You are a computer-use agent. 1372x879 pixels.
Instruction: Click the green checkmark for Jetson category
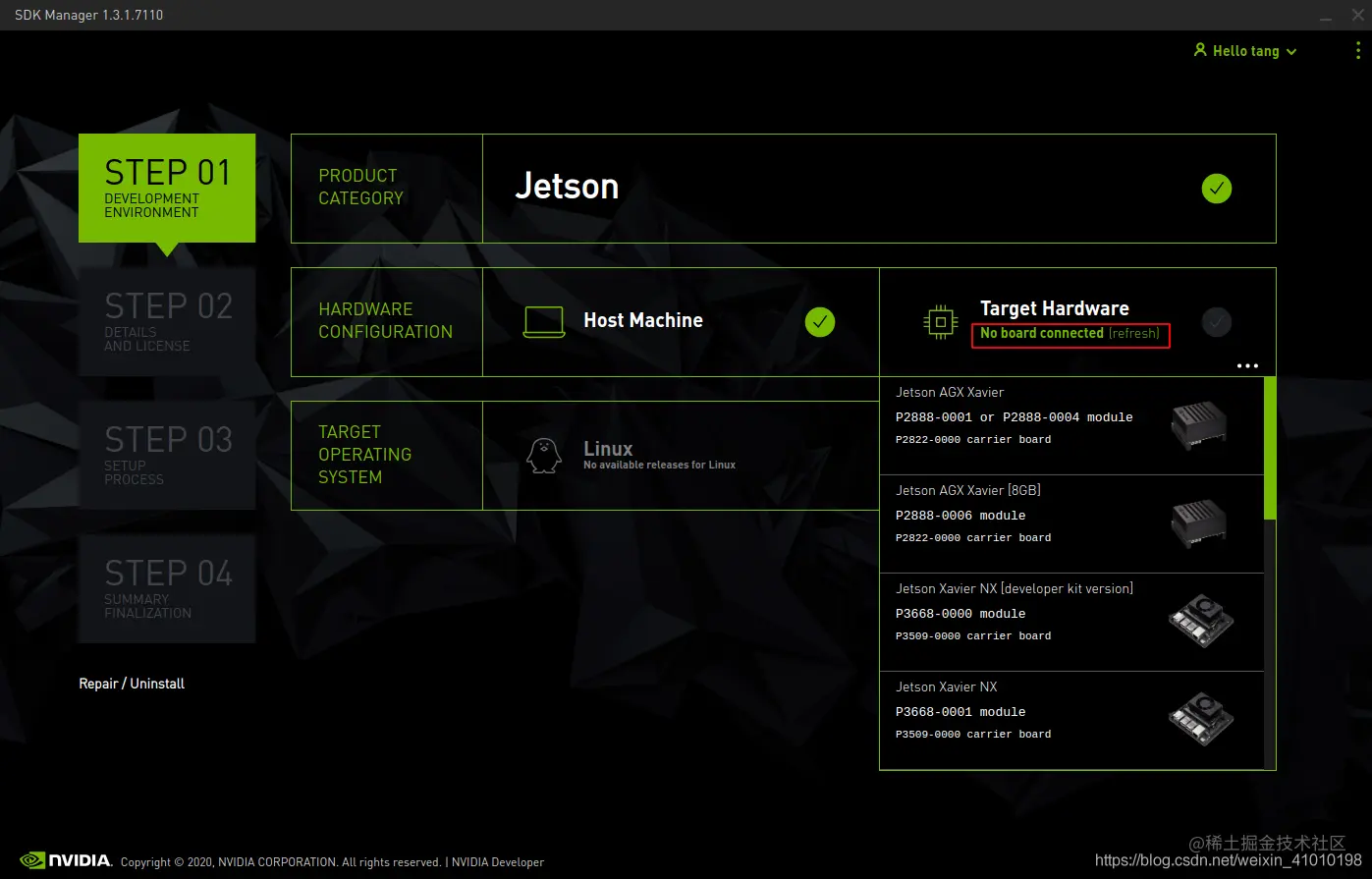pyautogui.click(x=1217, y=189)
